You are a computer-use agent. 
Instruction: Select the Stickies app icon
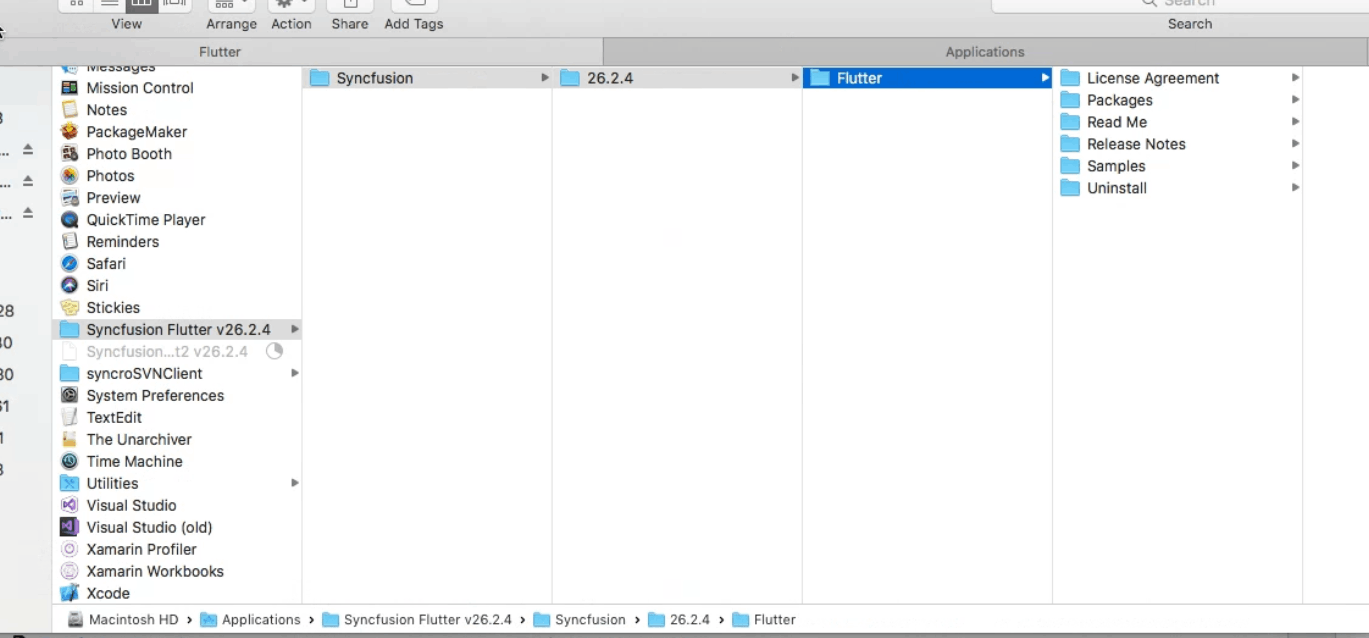click(x=69, y=308)
